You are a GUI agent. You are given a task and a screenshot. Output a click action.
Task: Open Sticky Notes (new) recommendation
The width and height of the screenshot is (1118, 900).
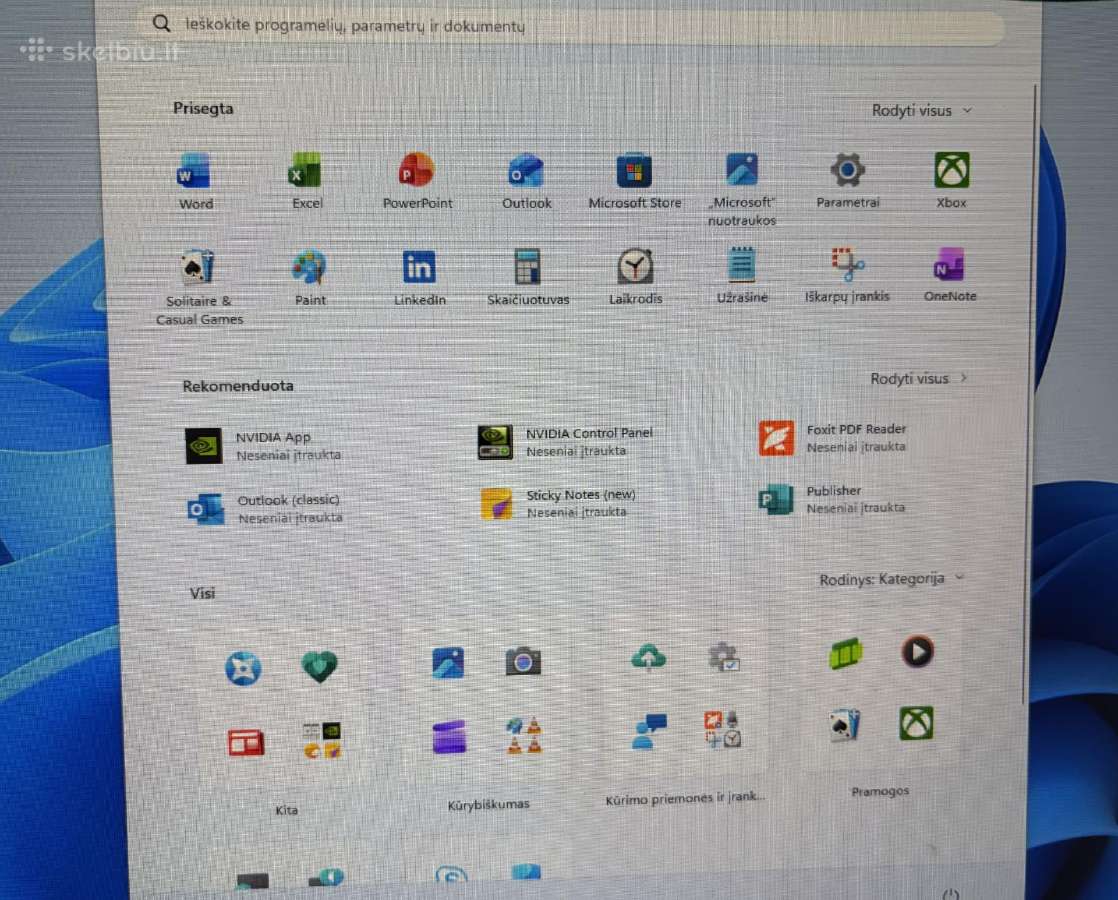click(558, 503)
